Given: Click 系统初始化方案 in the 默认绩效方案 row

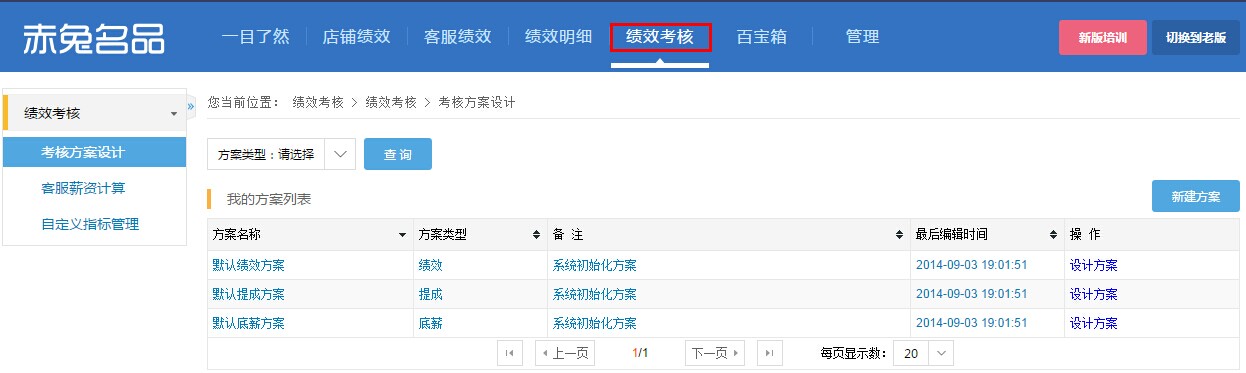Looking at the screenshot, I should pos(594,265).
